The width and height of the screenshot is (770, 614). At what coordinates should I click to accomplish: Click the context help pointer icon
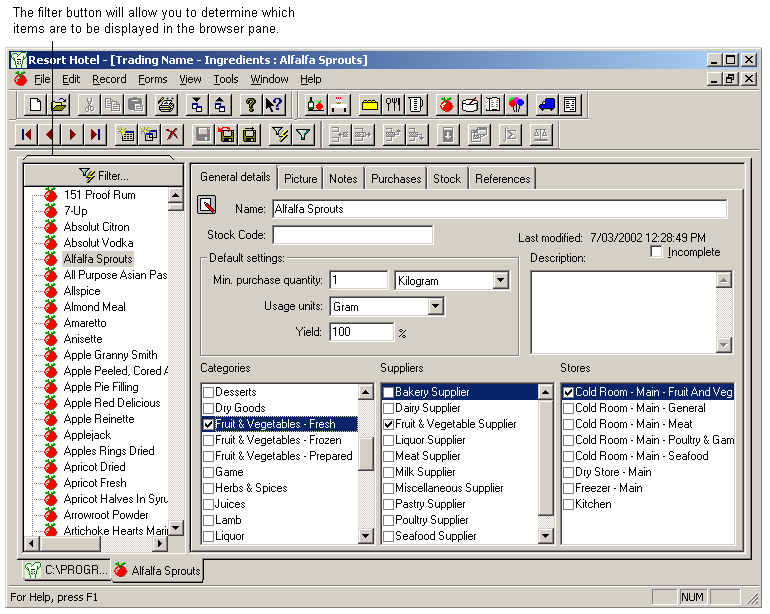274,105
